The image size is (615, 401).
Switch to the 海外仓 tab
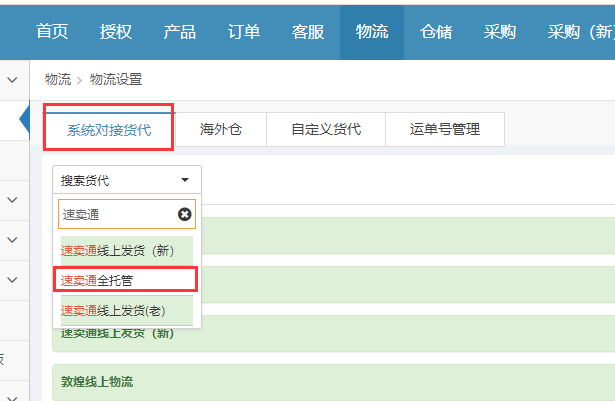(x=221, y=129)
